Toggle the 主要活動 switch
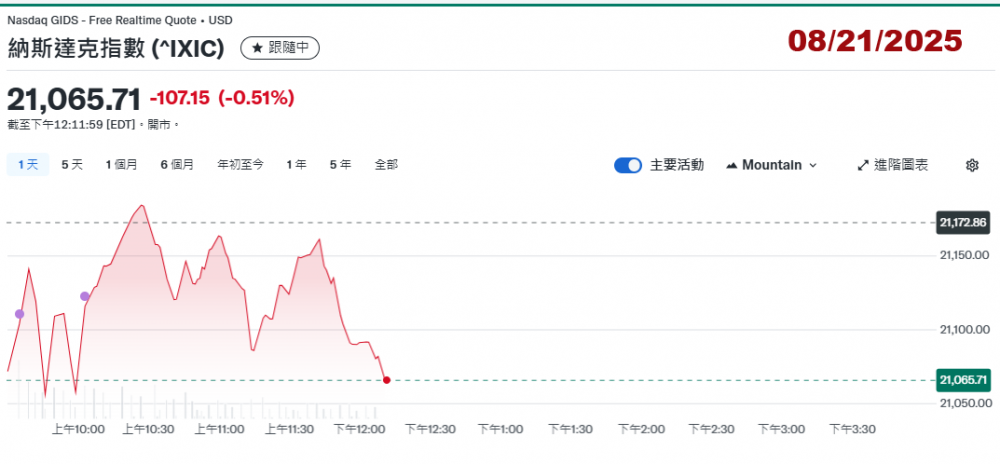This screenshot has height=464, width=1000. (627, 165)
